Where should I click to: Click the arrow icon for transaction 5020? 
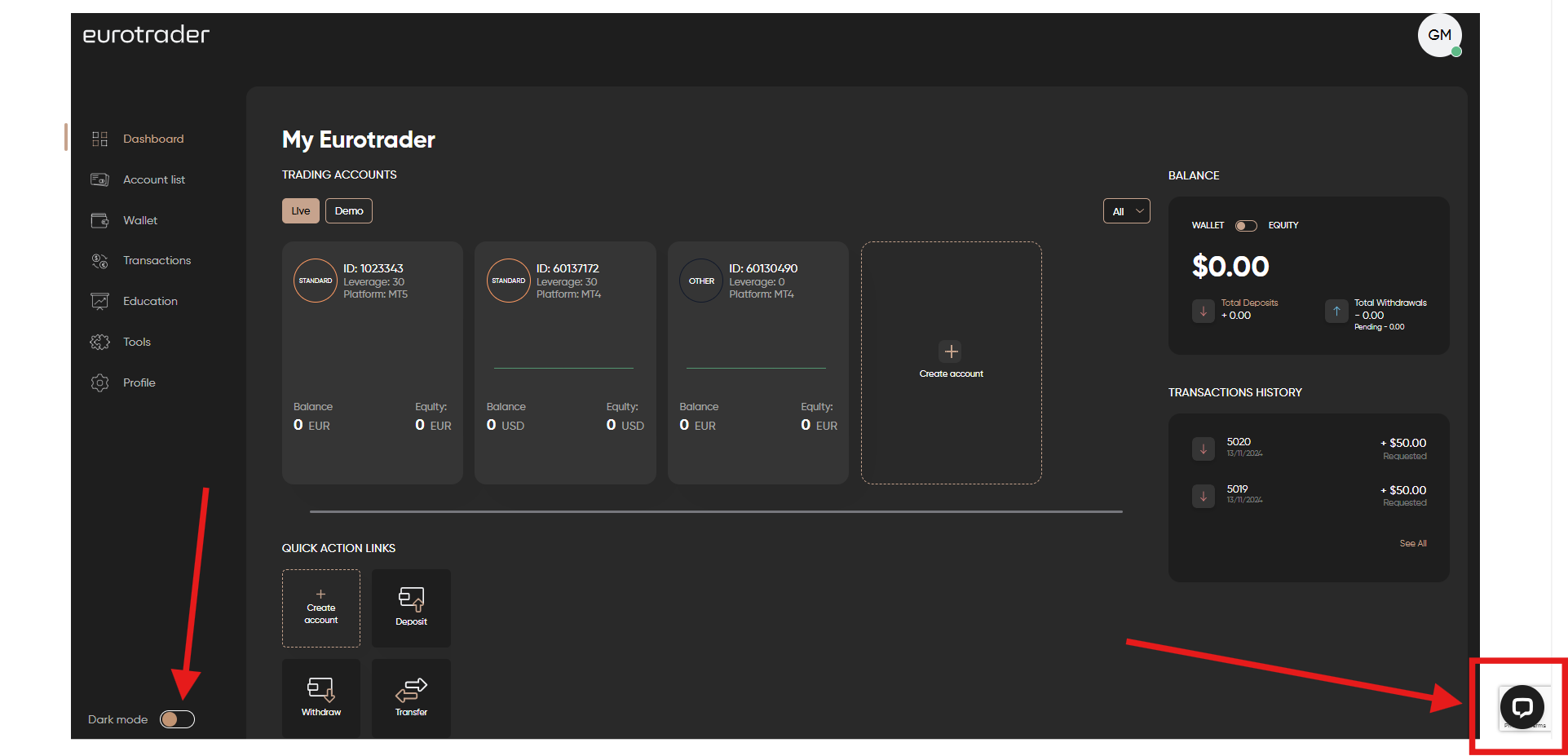(x=1204, y=449)
